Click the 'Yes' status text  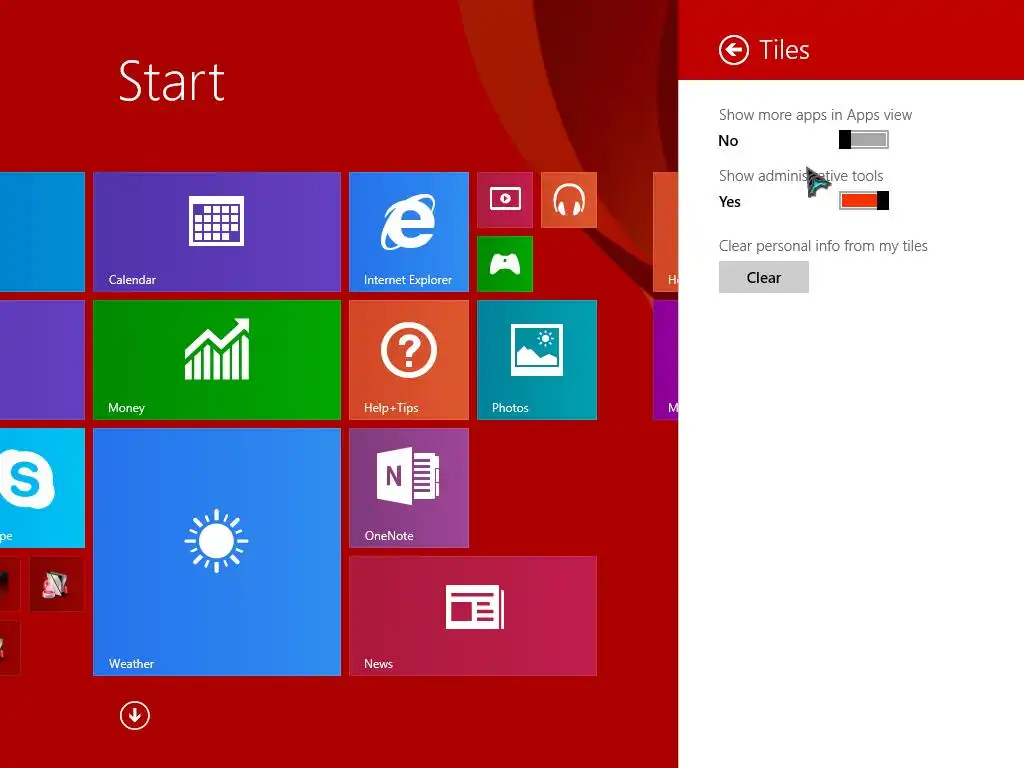(729, 202)
